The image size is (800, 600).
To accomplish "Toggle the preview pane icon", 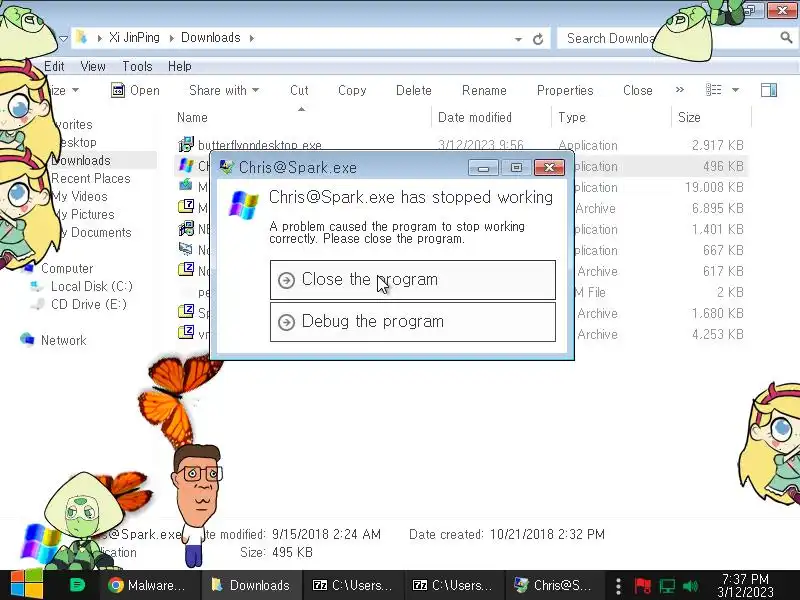I will point(769,90).
